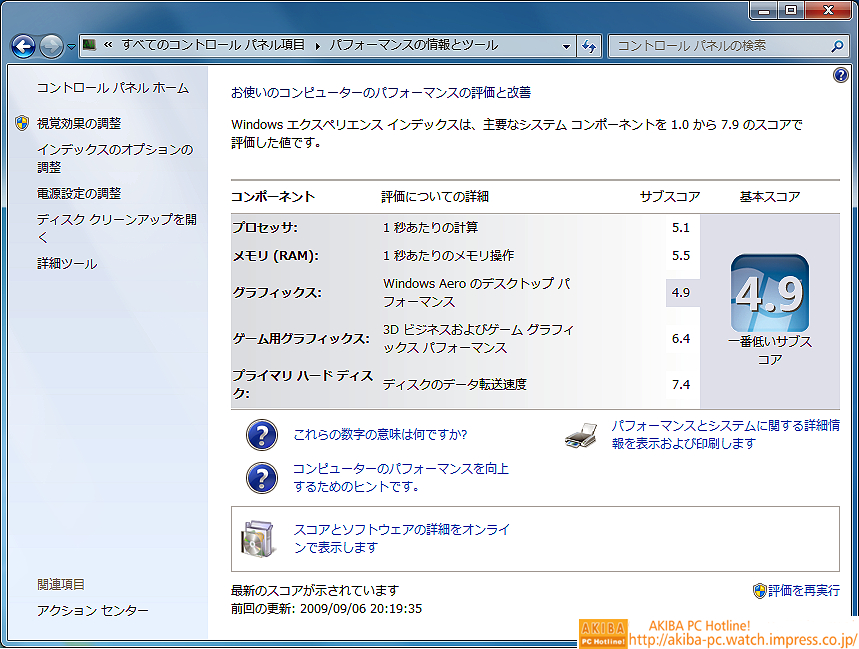The image size is (859, 649).
Task: Click the printer icon for detailed report
Action: [581, 436]
